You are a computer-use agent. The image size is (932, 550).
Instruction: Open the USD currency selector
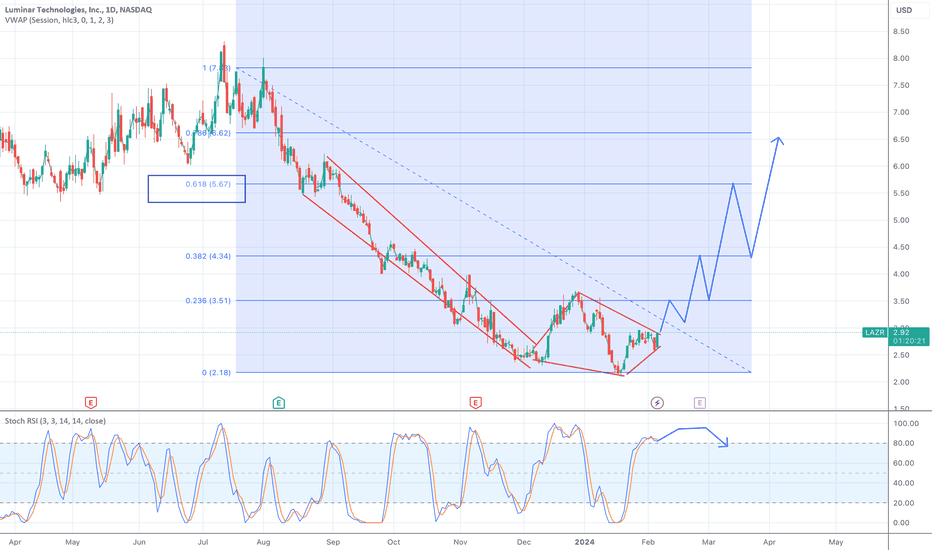[904, 10]
